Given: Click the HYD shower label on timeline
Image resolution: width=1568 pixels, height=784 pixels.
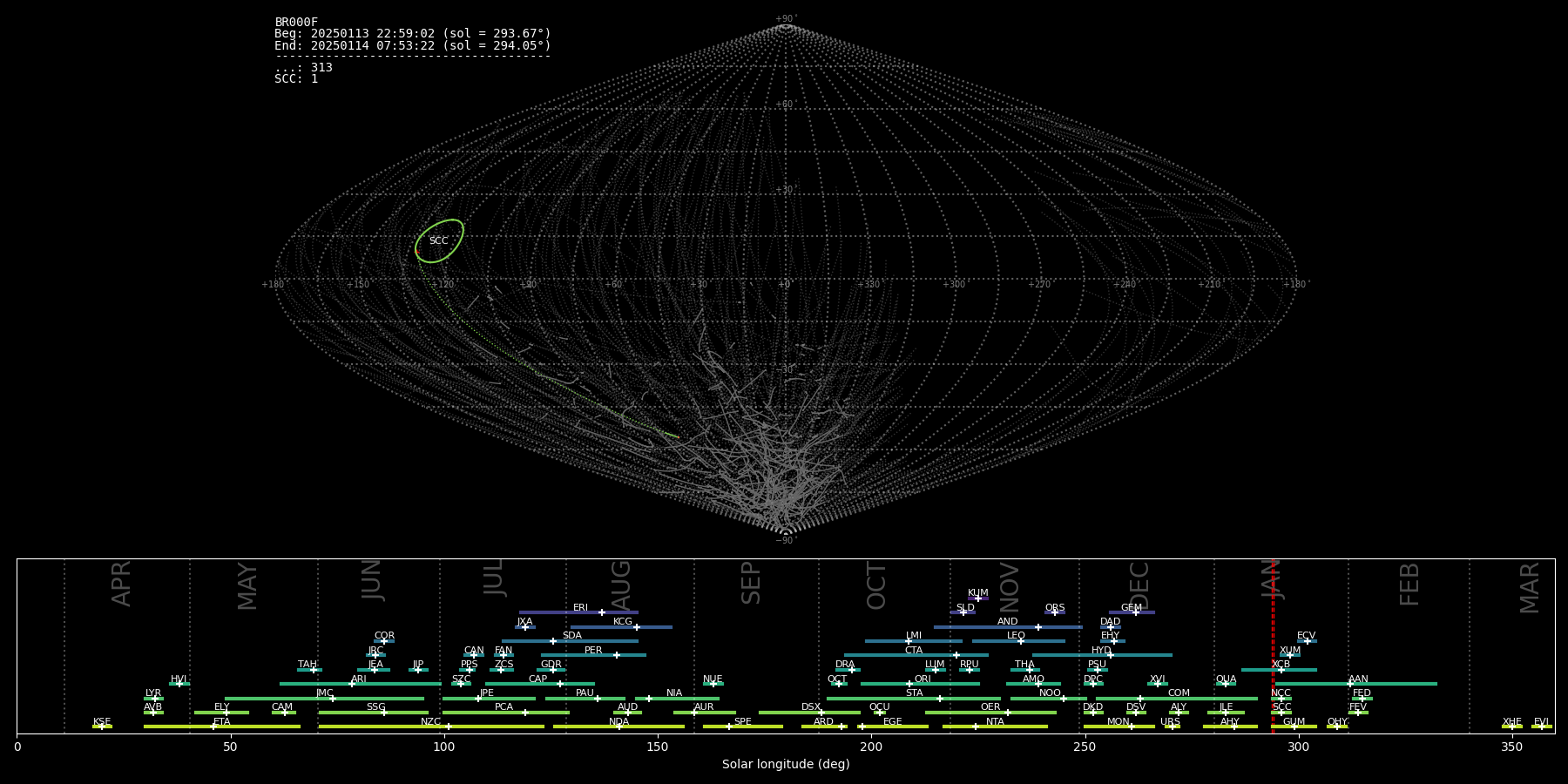Looking at the screenshot, I should (x=1102, y=650).
